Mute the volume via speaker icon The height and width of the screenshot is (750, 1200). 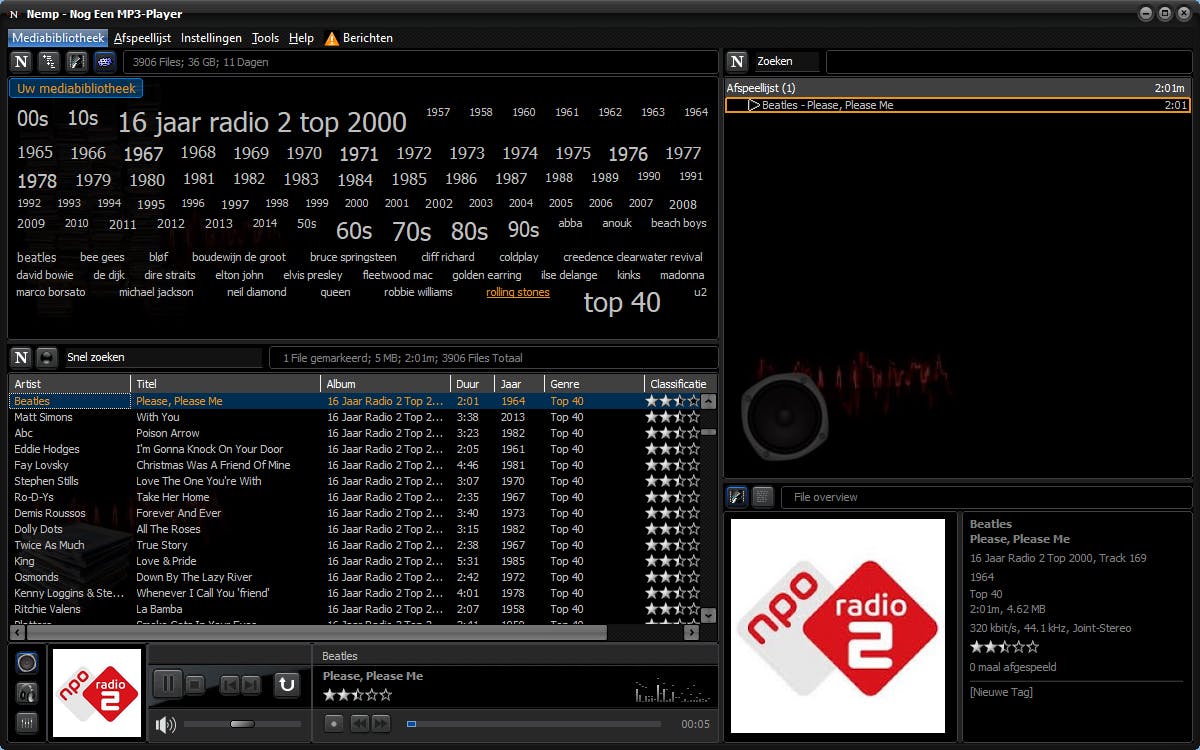click(x=165, y=724)
